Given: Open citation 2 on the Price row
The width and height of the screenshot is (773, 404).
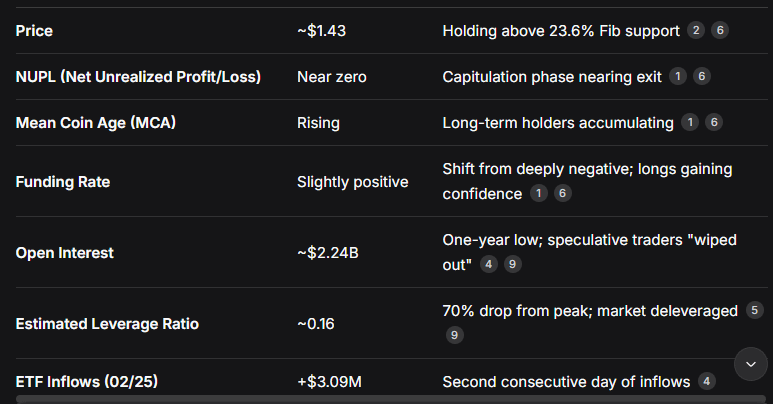Looking at the screenshot, I should 696,31.
